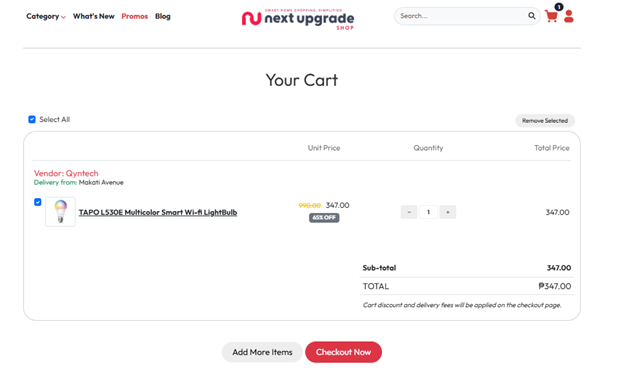Uncheck the TAPO L530E item checkbox
Image resolution: width=624 pixels, height=375 pixels.
click(x=37, y=202)
